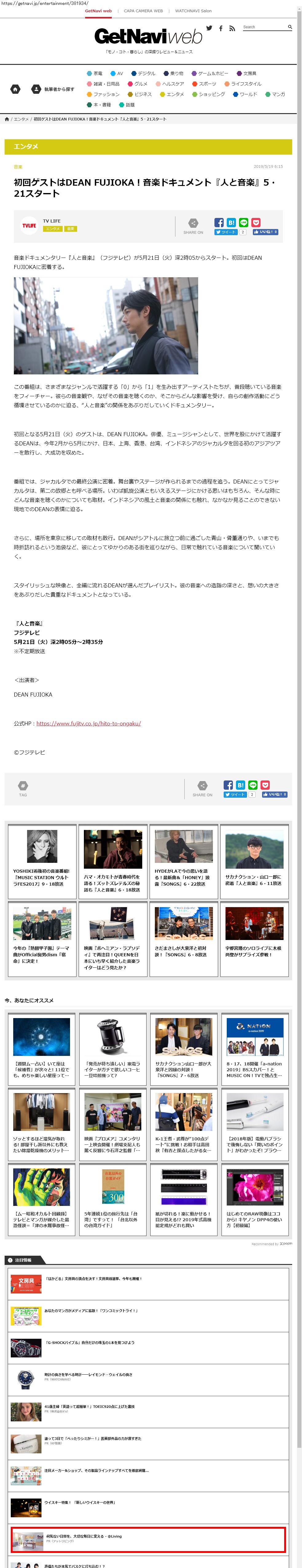The width and height of the screenshot is (302, 1568).
Task: Switch to CAPA CAMERA WEB tab
Action: click(x=143, y=11)
